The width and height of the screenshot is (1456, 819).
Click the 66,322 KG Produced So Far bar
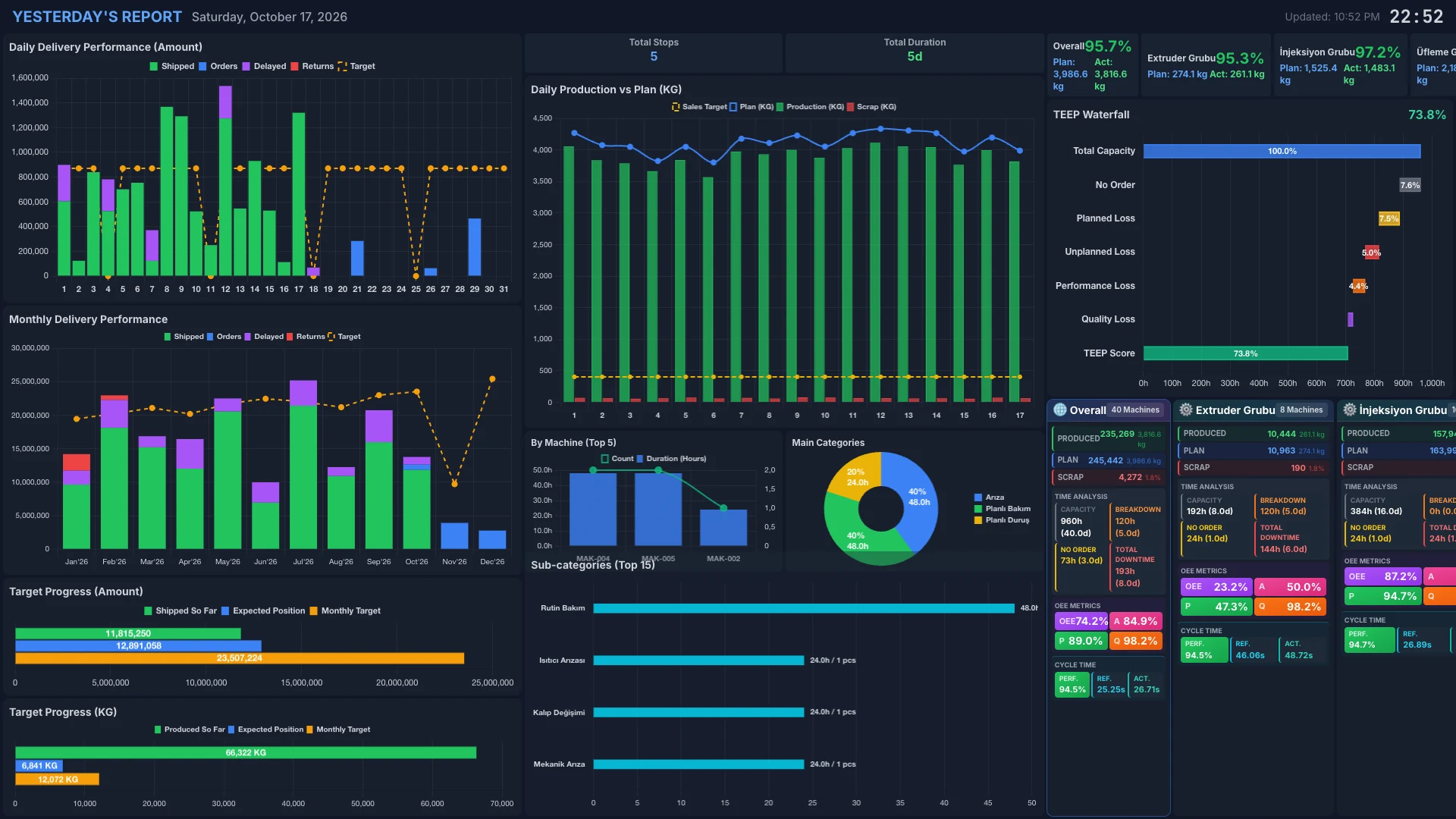pos(246,753)
